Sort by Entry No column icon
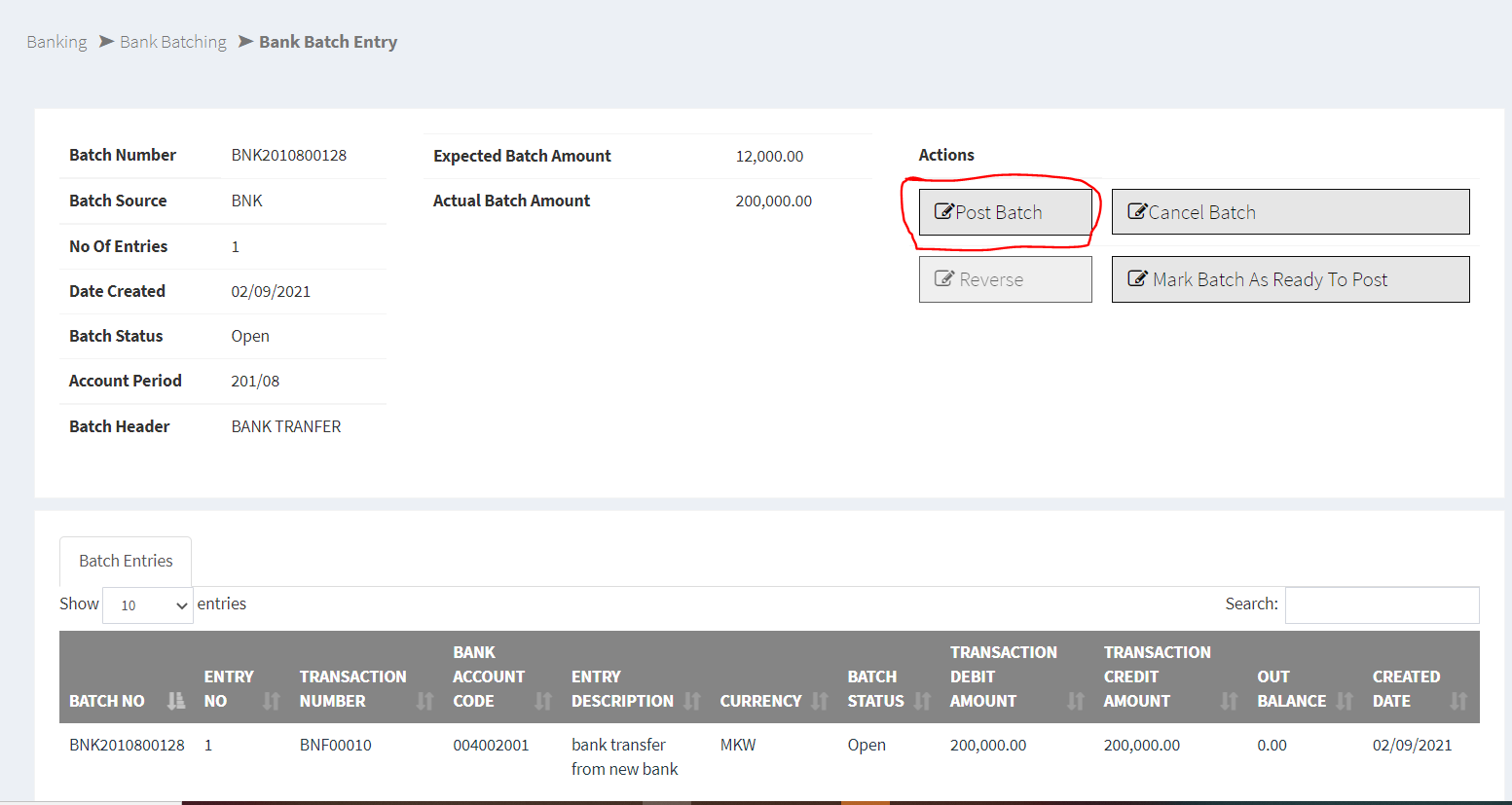 (272, 701)
